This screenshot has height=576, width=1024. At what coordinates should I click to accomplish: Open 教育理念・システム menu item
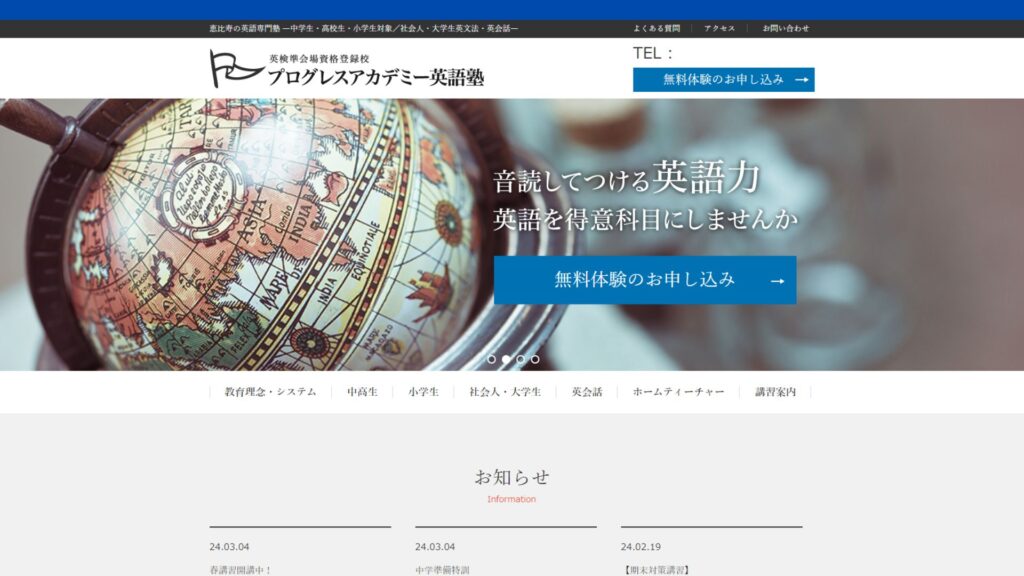(270, 392)
